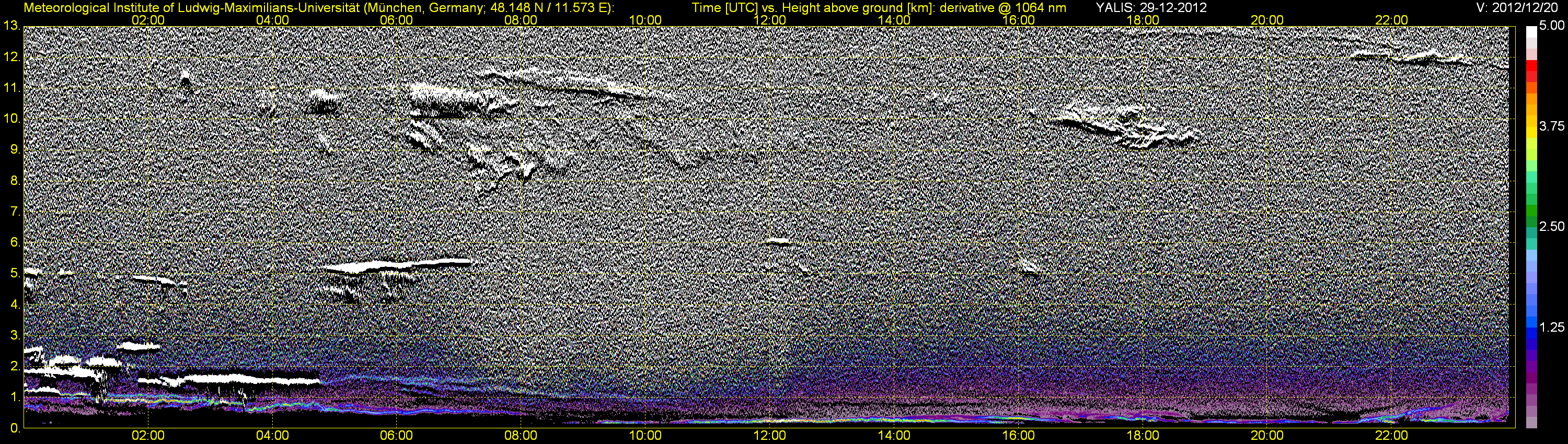Click the thick low cloud layer around 03:00
The image size is (1568, 444).
coord(228,380)
